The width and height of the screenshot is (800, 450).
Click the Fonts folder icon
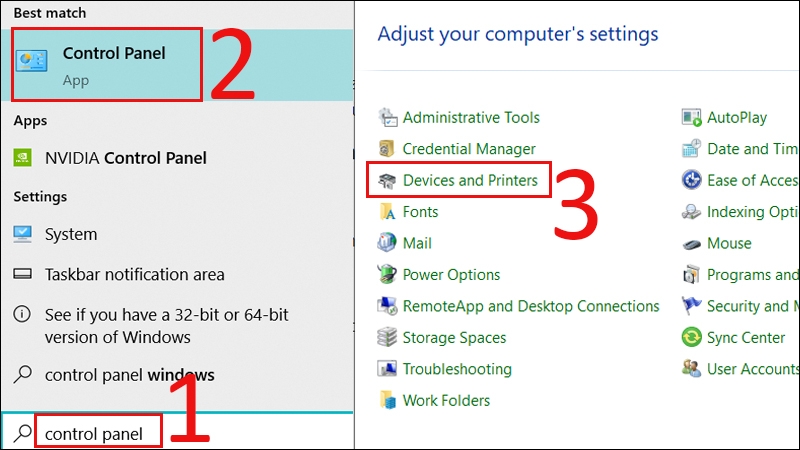click(x=388, y=212)
